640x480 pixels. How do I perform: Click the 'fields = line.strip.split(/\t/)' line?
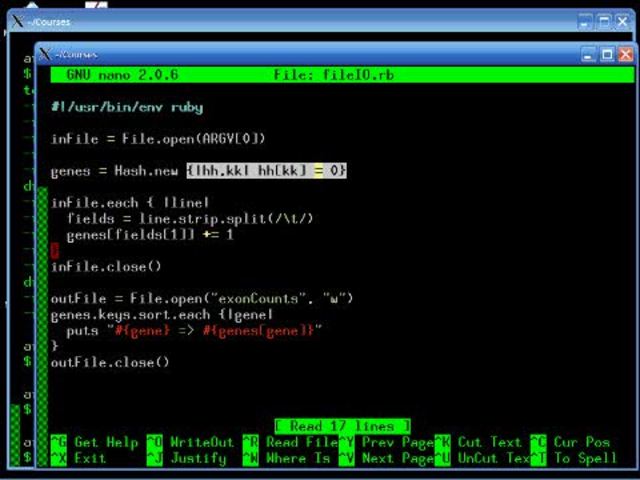pos(190,219)
